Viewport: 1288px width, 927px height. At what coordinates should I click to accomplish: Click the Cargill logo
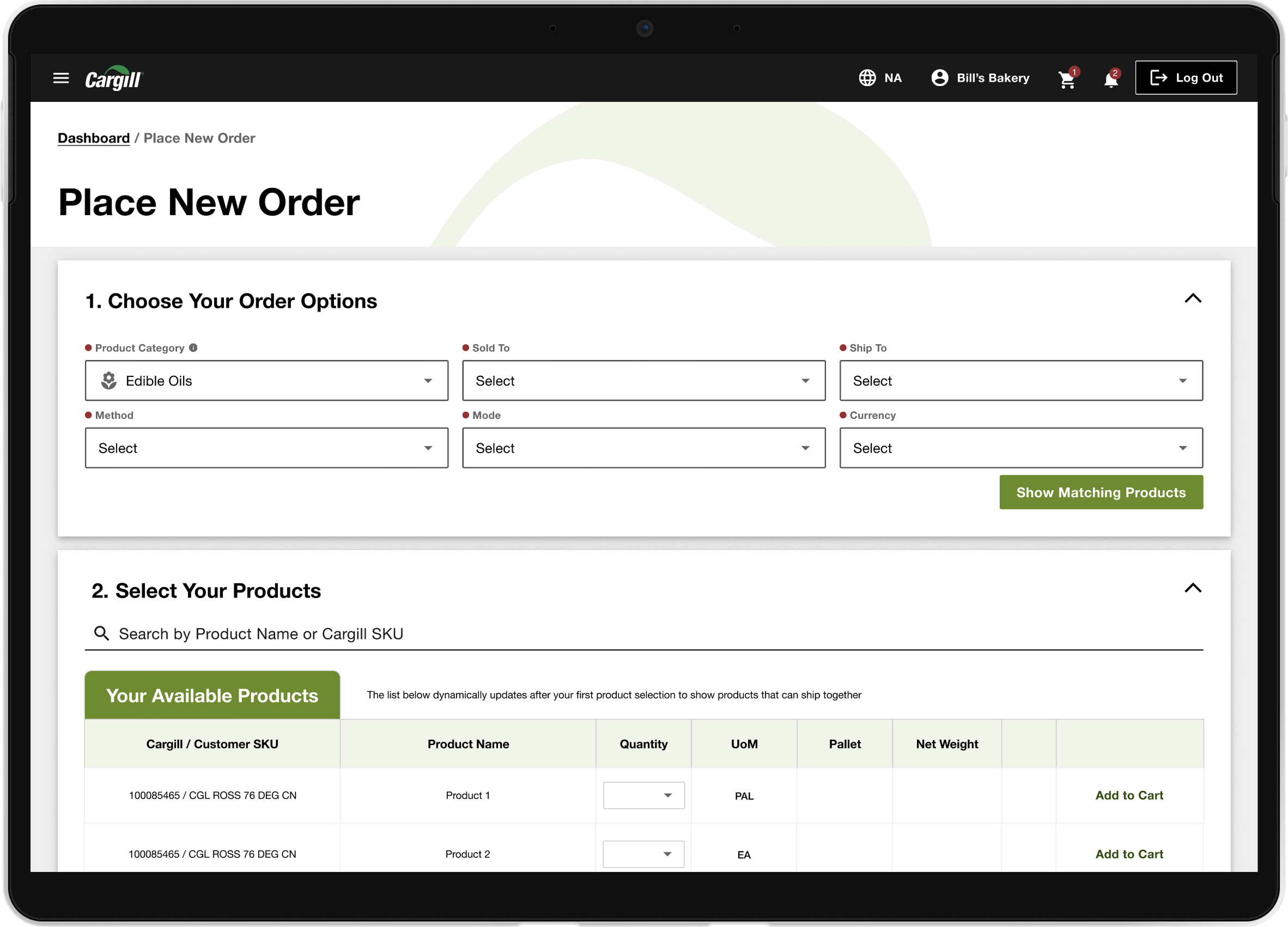[x=114, y=78]
